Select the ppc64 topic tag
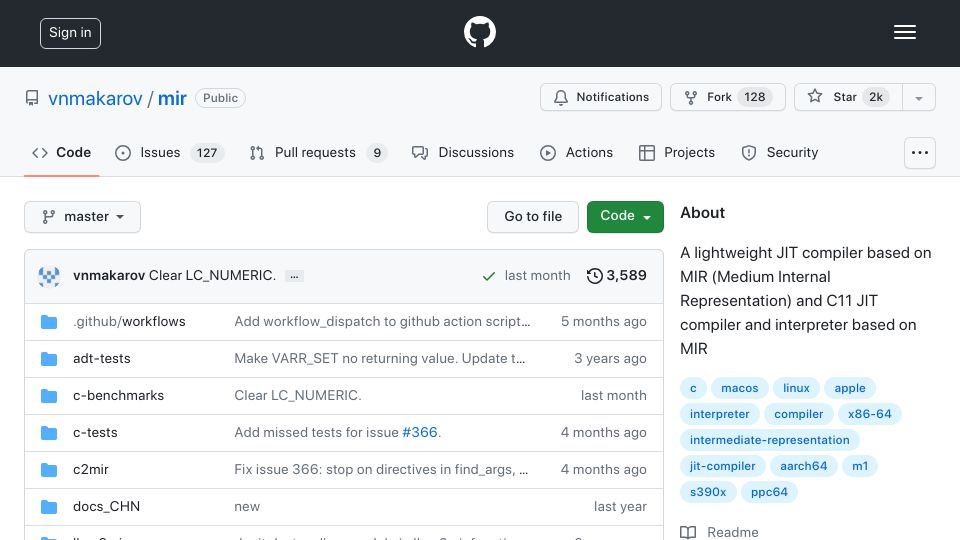This screenshot has height=540, width=960. point(769,492)
